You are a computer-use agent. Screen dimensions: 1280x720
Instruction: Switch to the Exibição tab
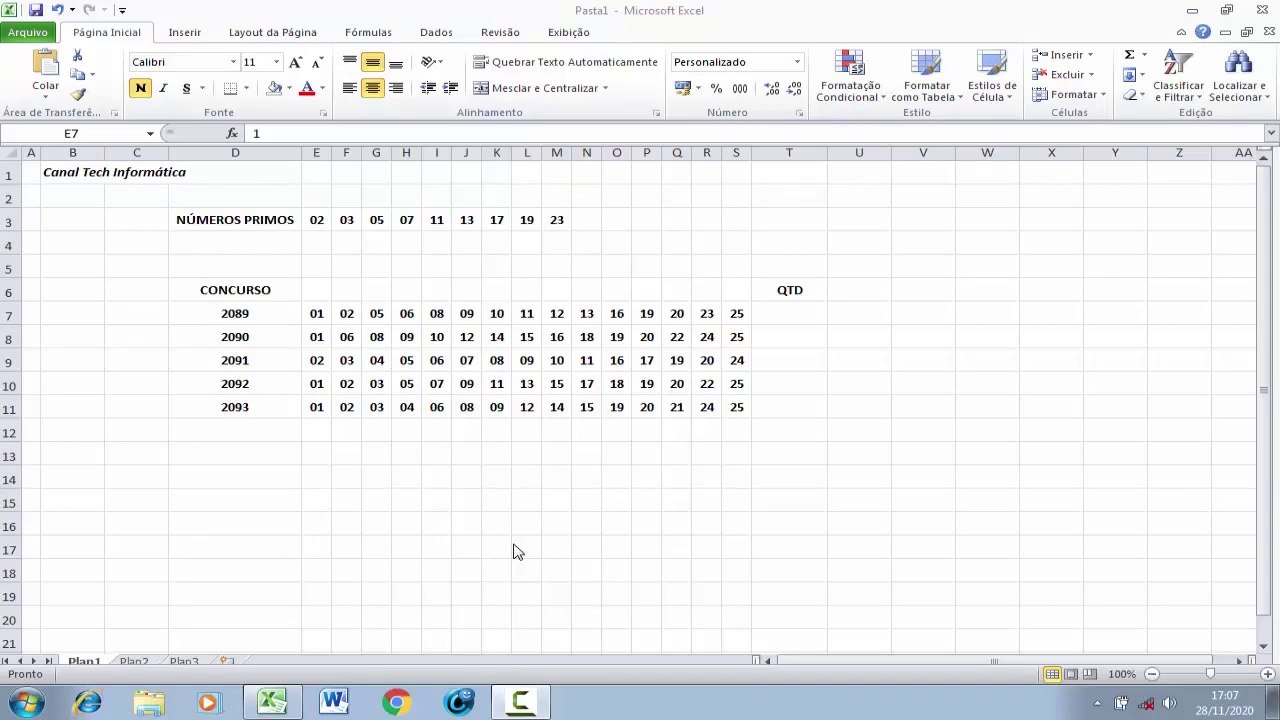568,32
